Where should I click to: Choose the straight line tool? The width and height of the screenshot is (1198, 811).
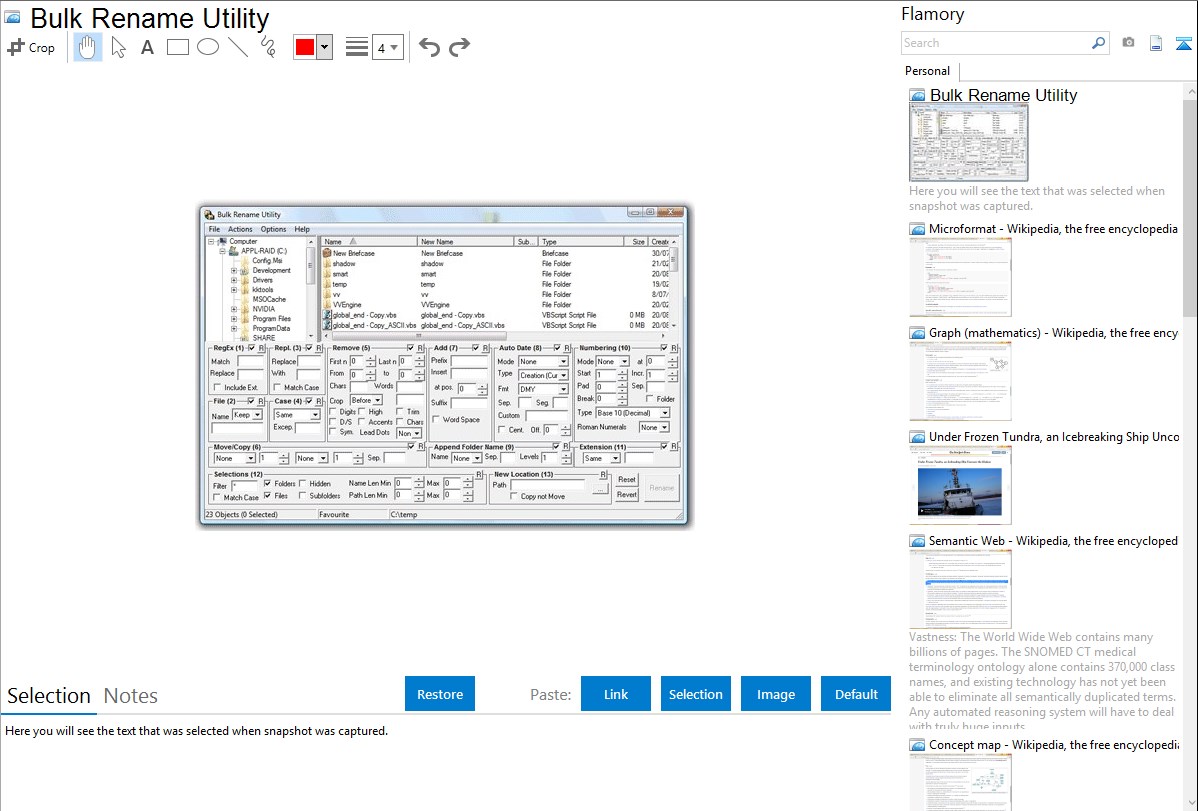(x=238, y=47)
